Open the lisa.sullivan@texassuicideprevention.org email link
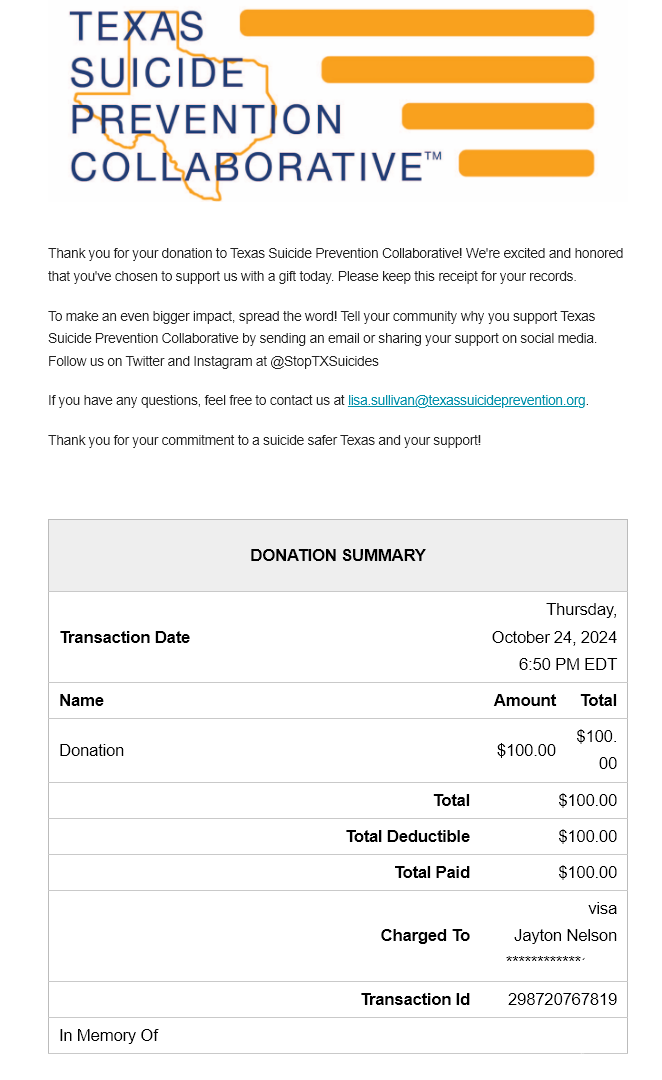Viewport: 662px width, 1080px height. tap(467, 401)
